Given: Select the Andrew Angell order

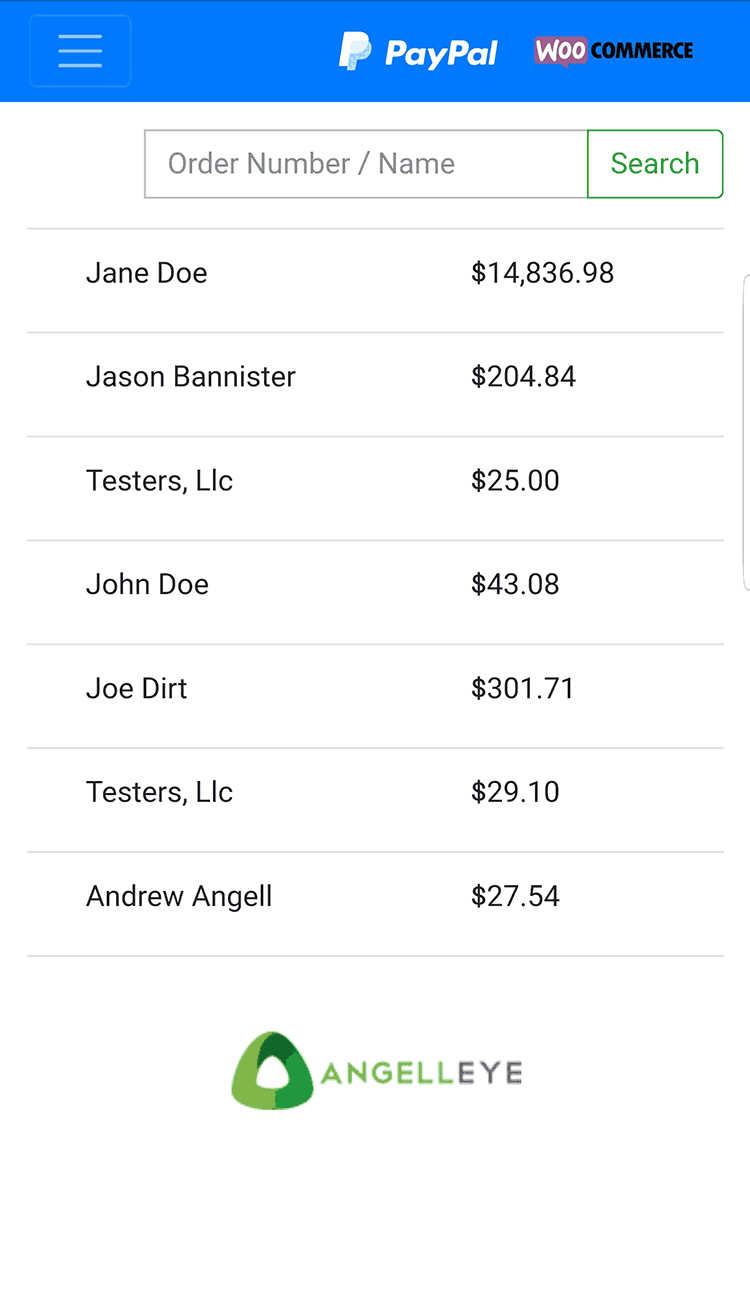Looking at the screenshot, I should pos(179,897).
